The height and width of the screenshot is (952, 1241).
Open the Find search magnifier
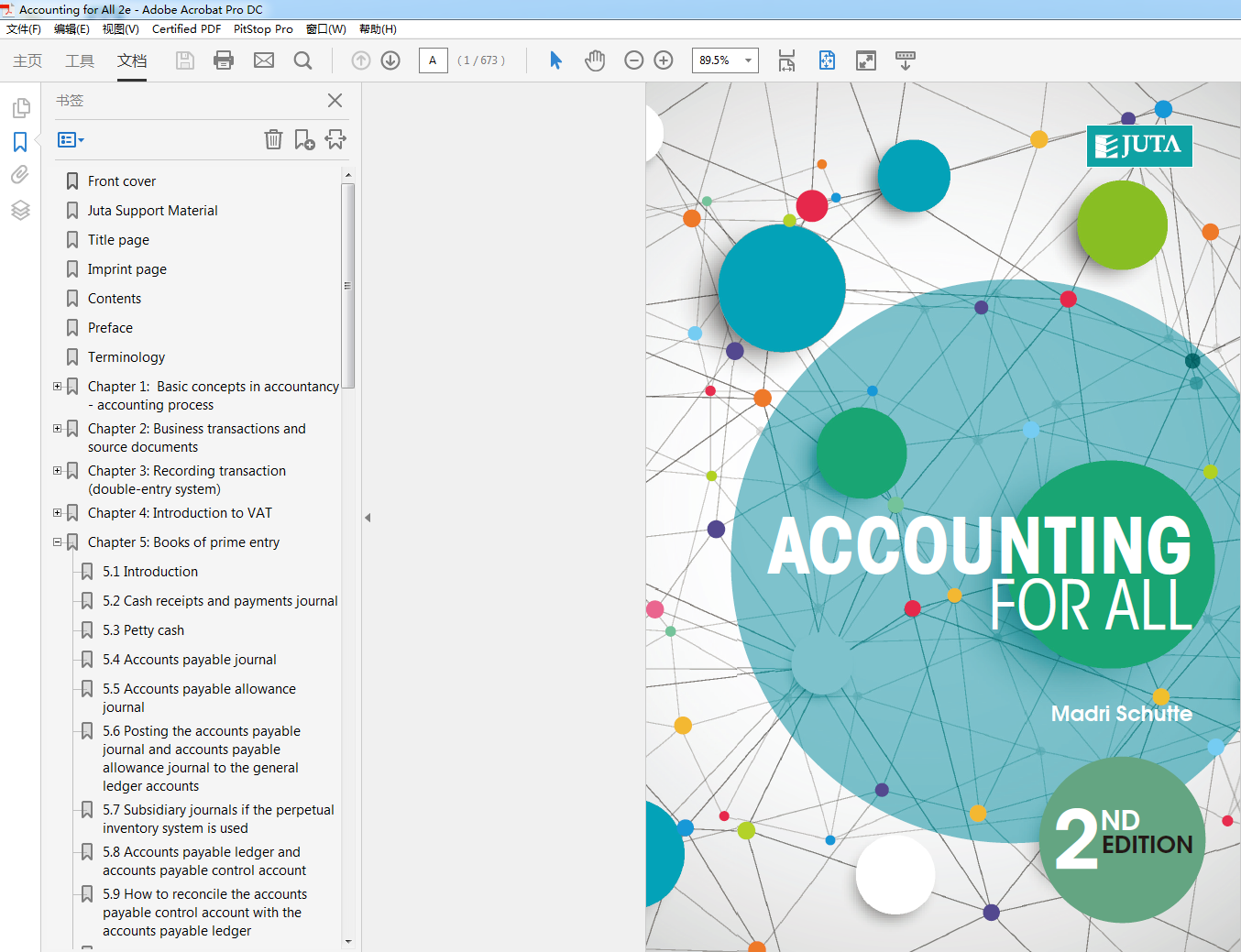pyautogui.click(x=302, y=60)
